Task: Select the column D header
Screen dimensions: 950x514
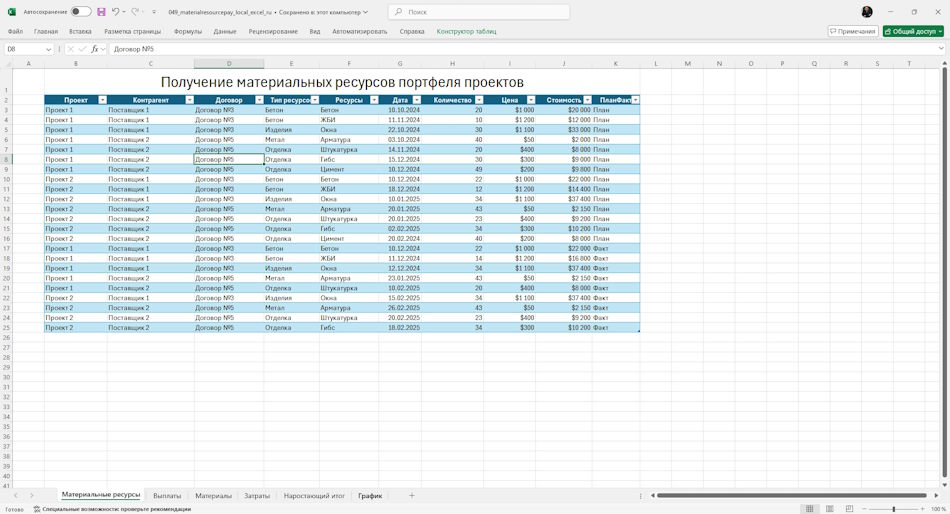Action: pos(229,64)
